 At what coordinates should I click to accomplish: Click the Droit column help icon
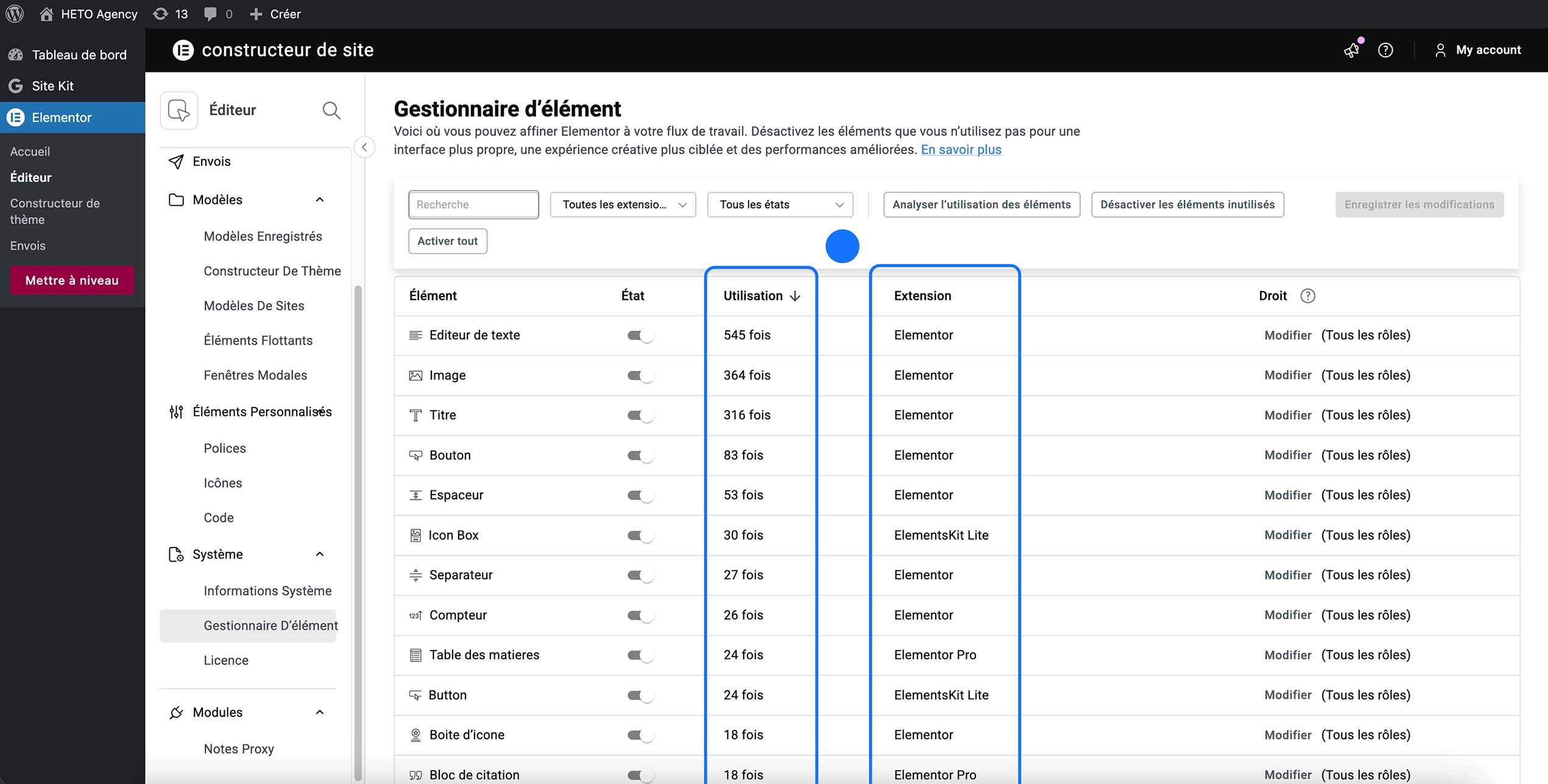tap(1308, 295)
